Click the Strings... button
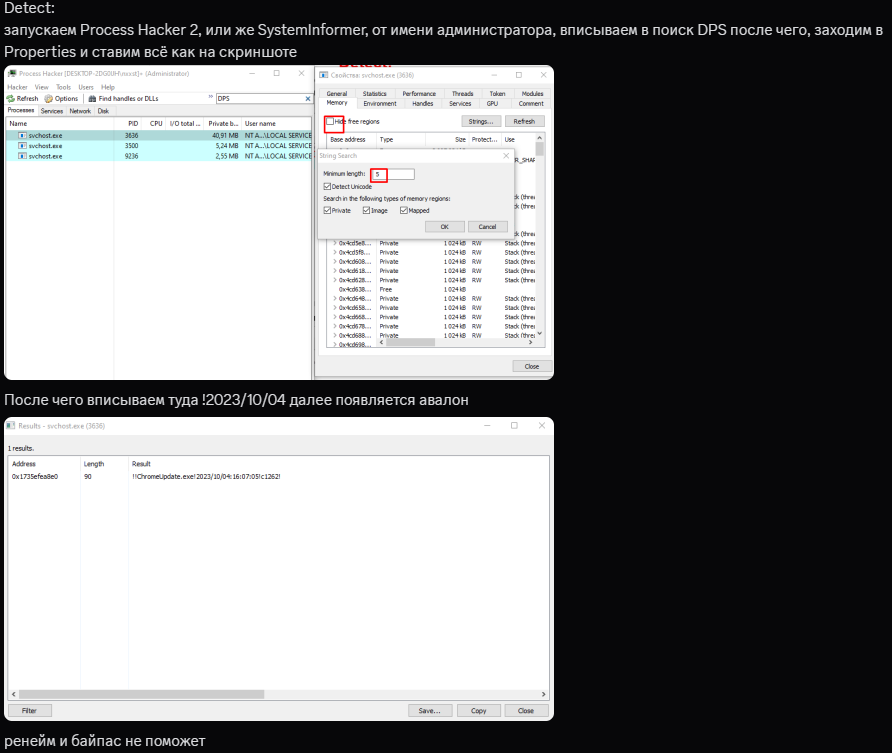892x753 pixels. tap(481, 121)
